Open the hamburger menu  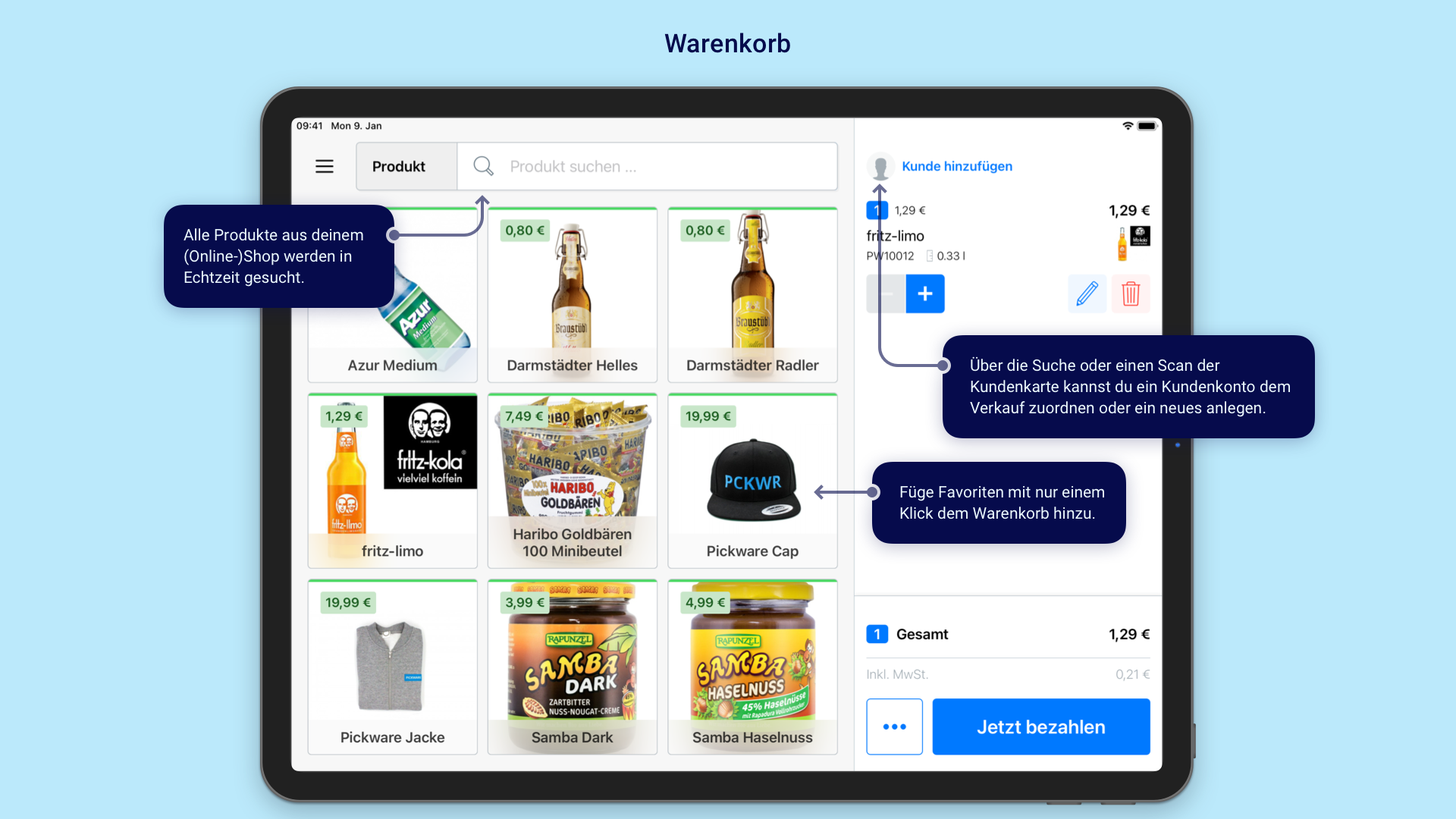tap(324, 166)
